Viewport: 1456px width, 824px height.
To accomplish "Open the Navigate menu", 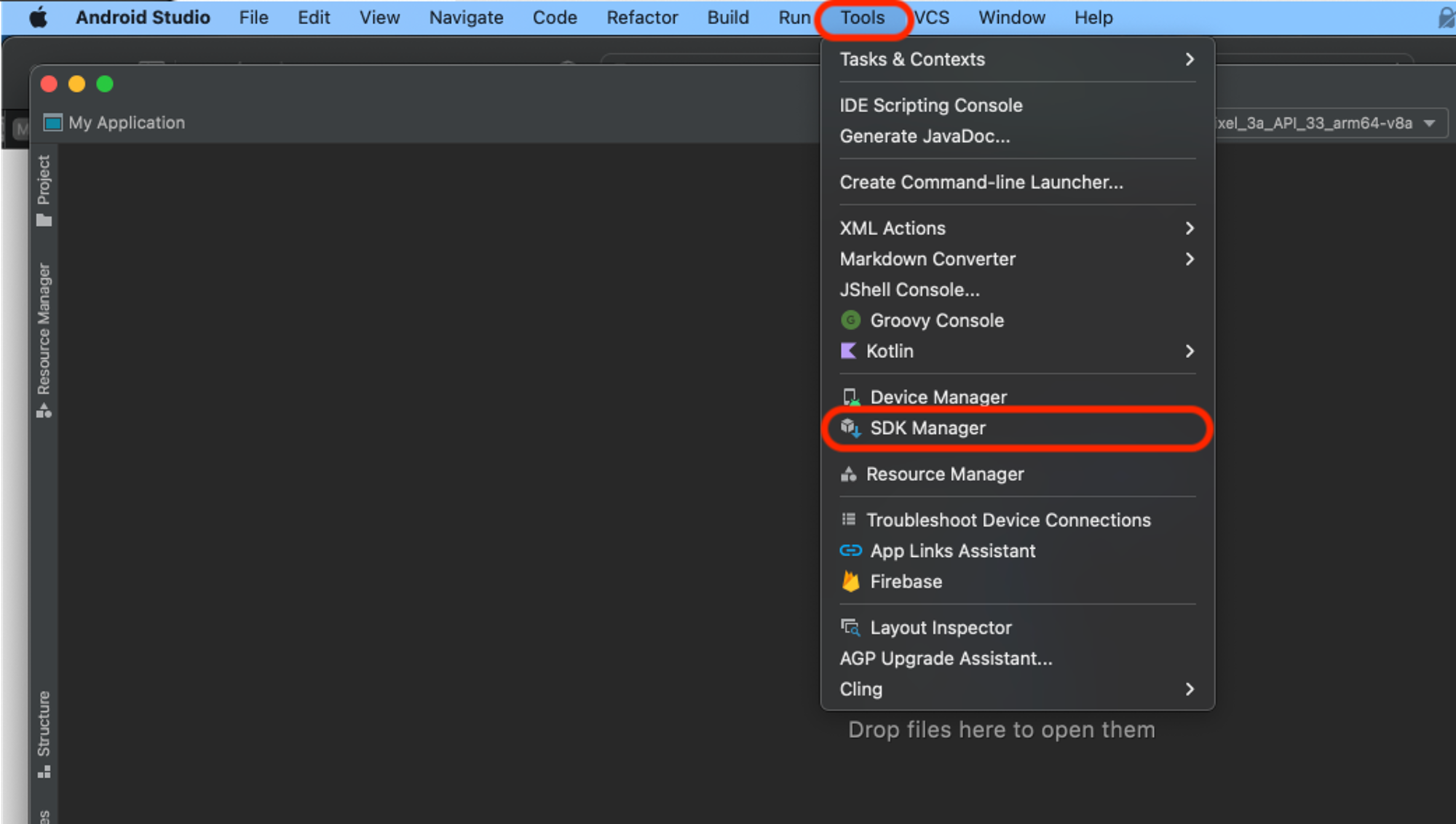I will point(466,17).
